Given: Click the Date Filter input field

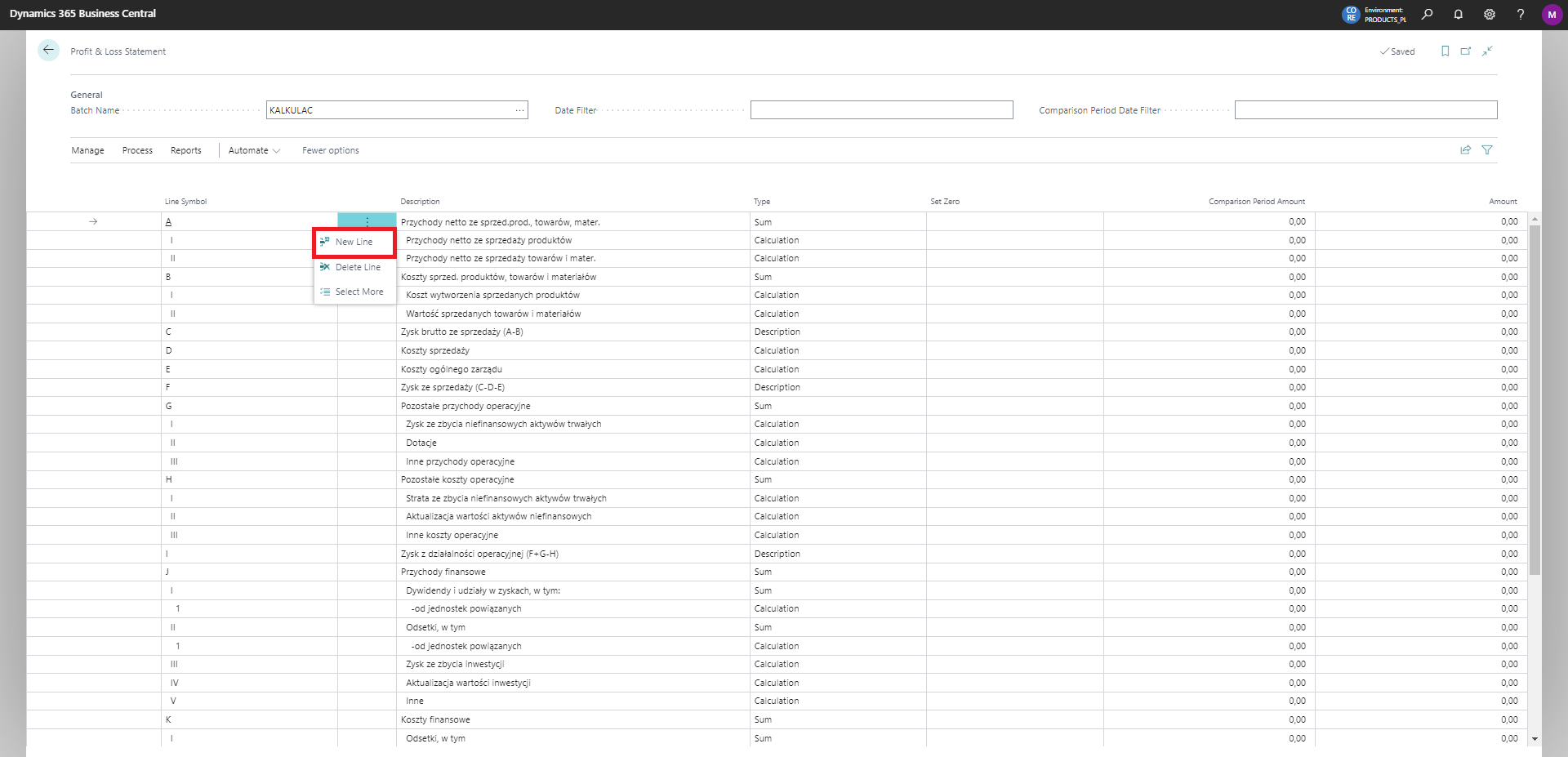Looking at the screenshot, I should [881, 110].
